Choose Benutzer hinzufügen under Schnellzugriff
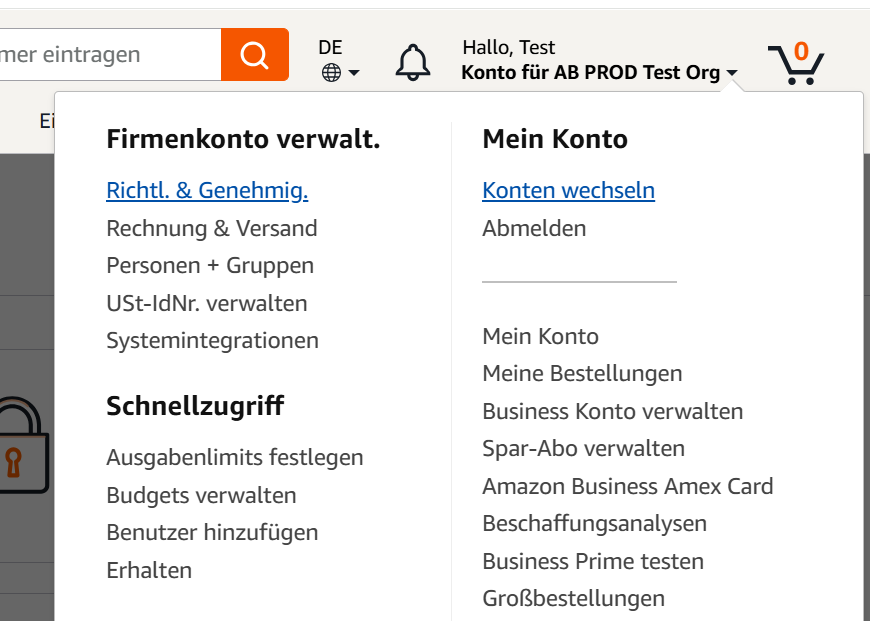The image size is (870, 621). click(213, 532)
